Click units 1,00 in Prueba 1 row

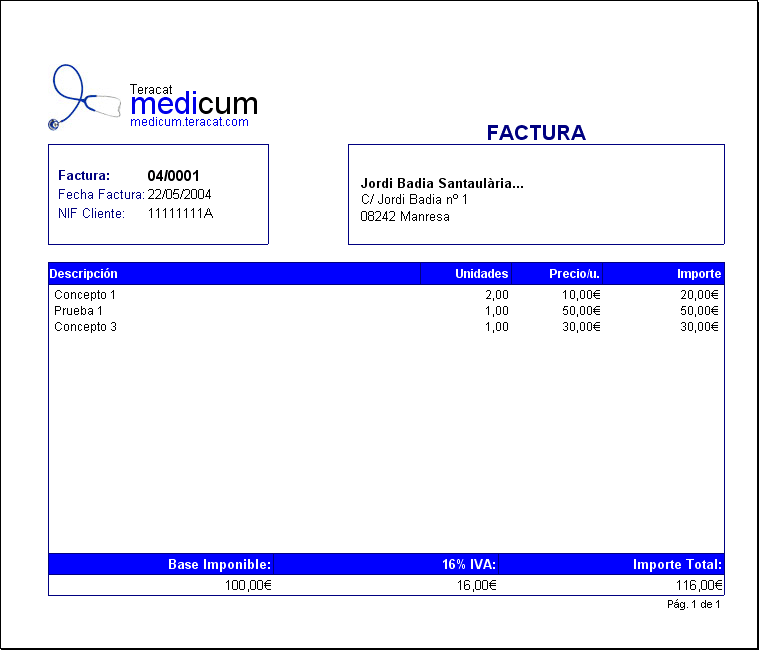pos(497,311)
